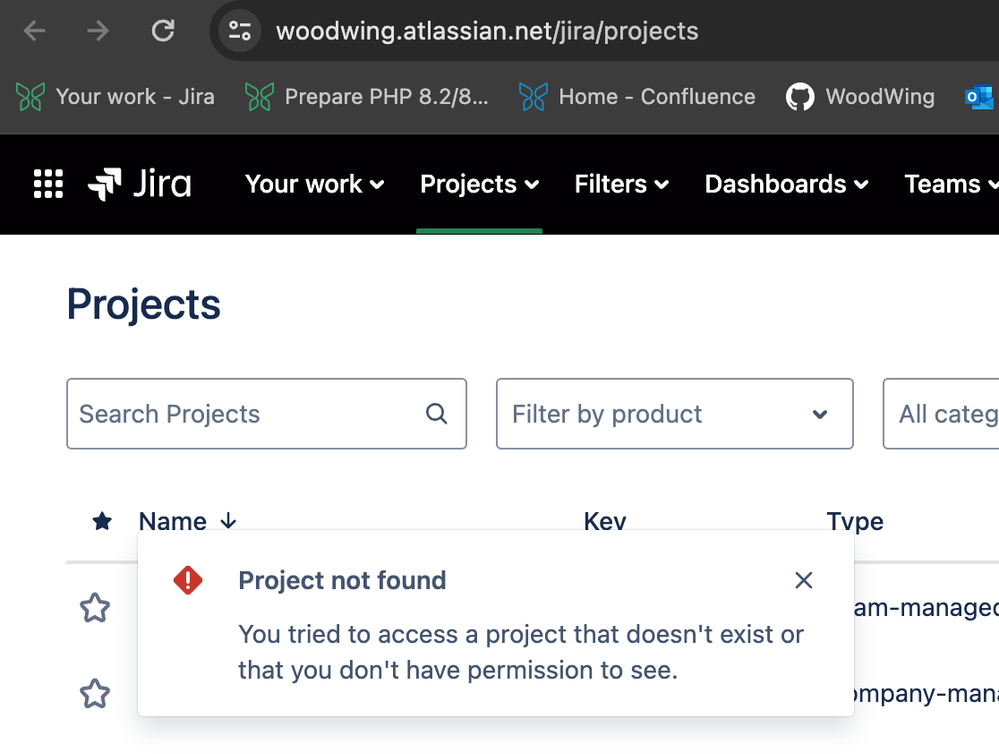Expand the Teams menu
This screenshot has height=754, width=999.
951,184
